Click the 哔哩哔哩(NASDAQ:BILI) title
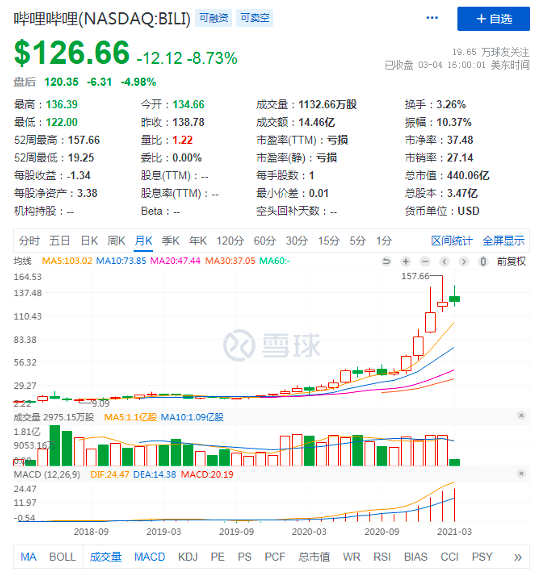This screenshot has height=569, width=533. (x=102, y=19)
